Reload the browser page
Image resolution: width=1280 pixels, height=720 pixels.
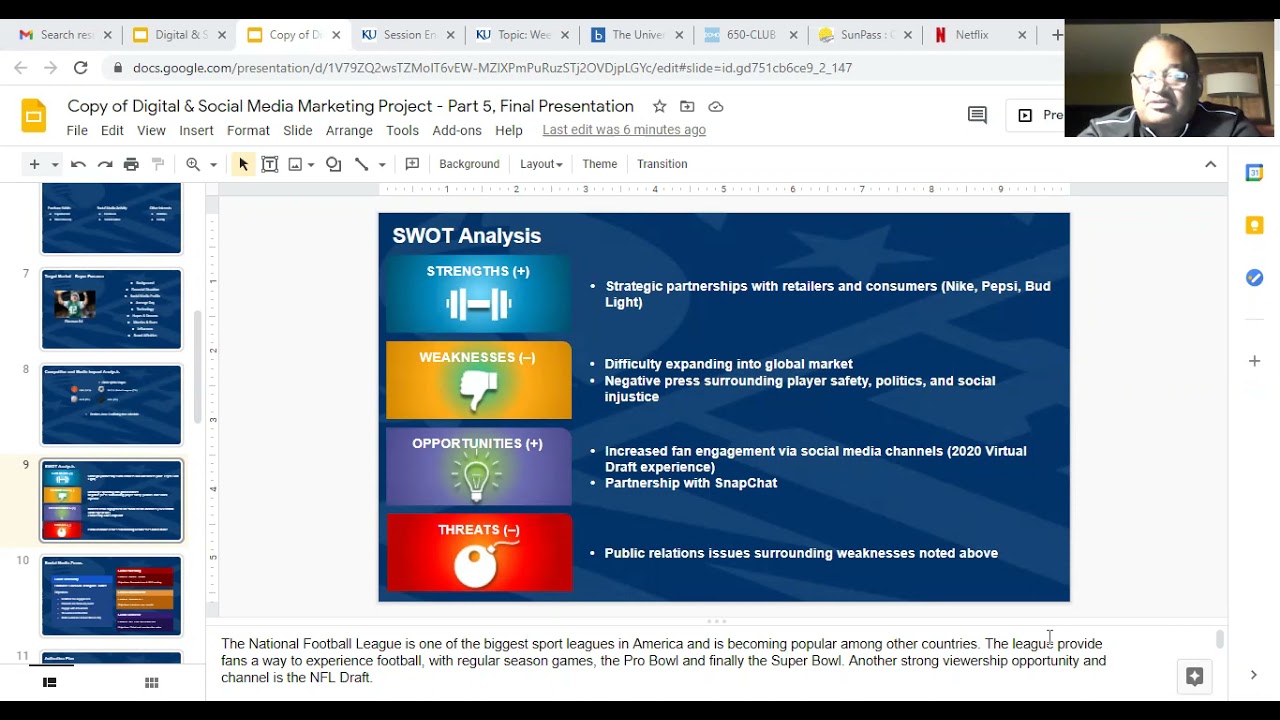coord(80,68)
